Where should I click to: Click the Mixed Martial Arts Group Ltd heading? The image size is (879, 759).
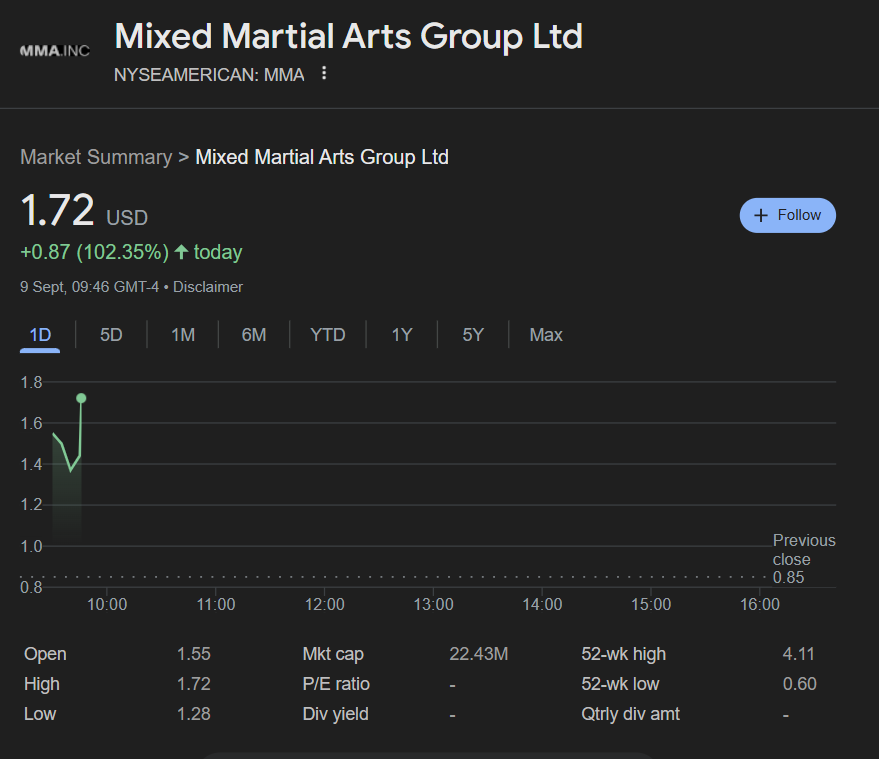[348, 37]
